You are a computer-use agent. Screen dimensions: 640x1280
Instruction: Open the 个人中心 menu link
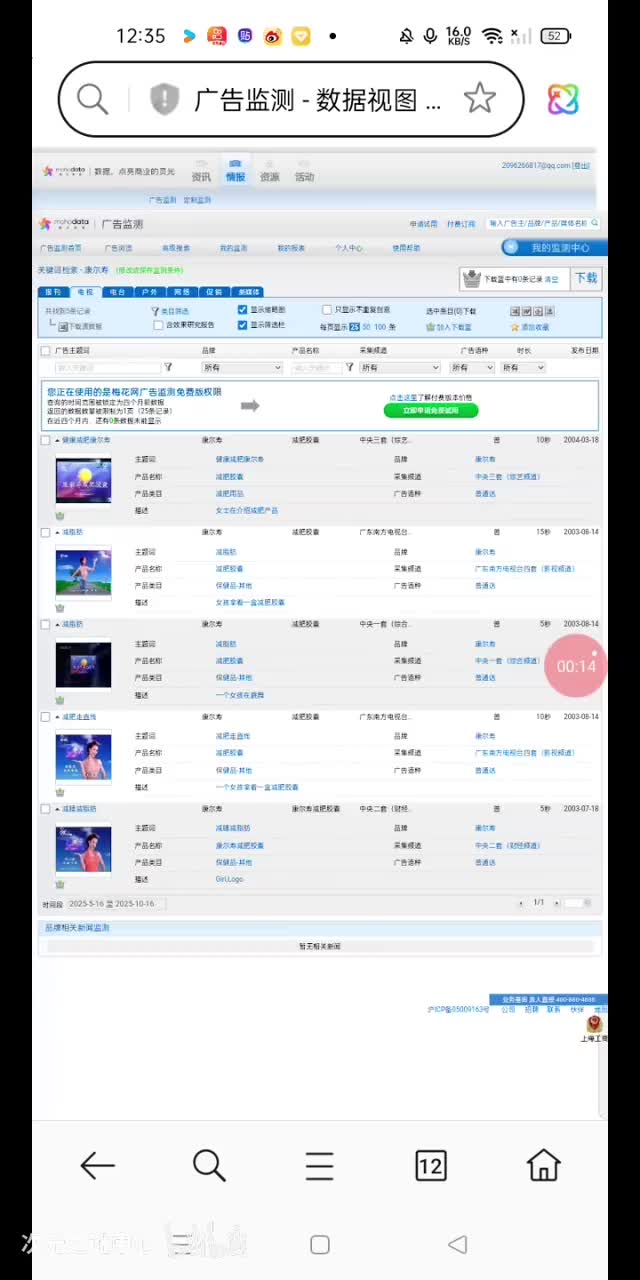click(348, 248)
